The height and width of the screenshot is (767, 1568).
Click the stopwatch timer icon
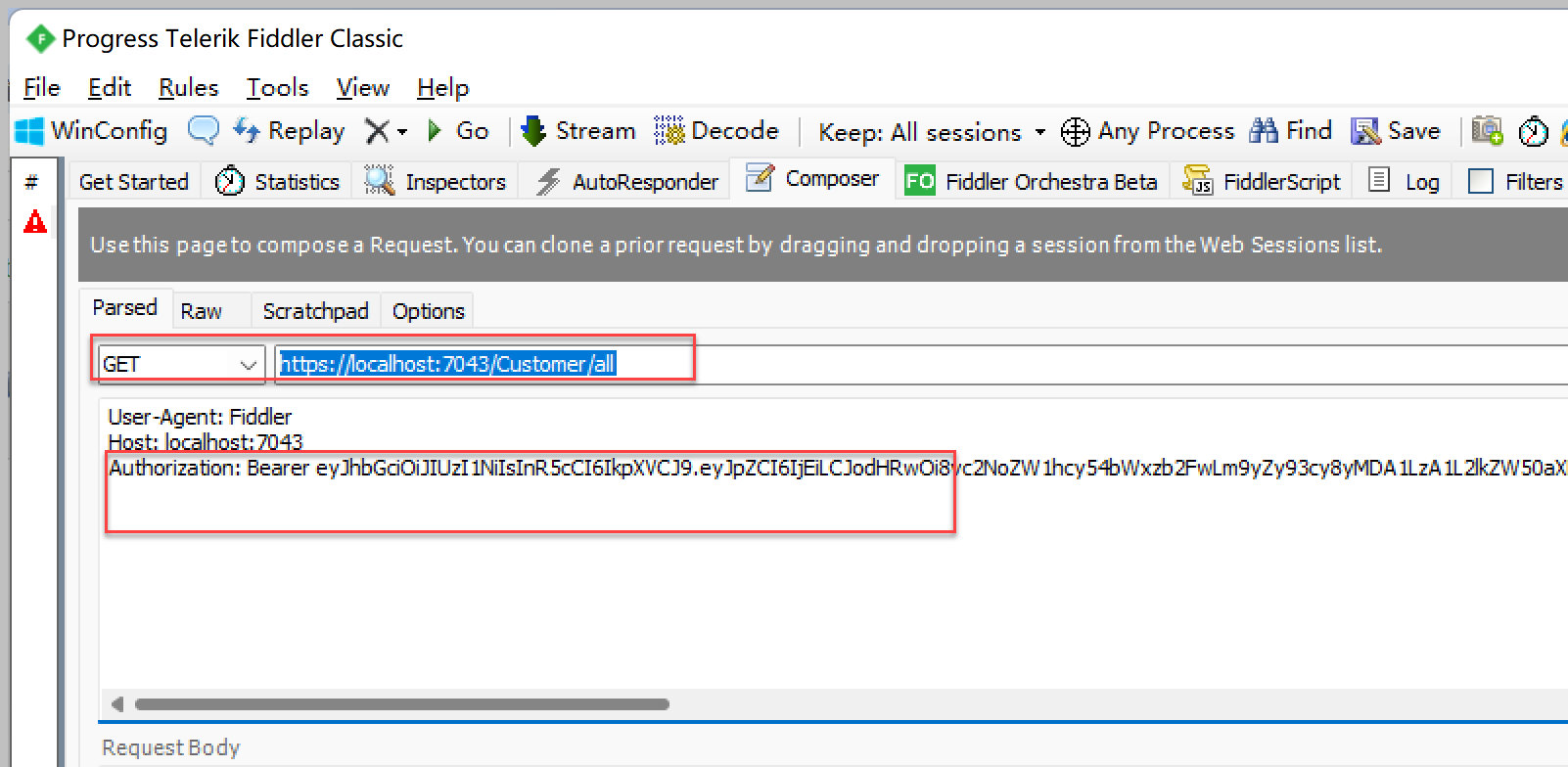1533,131
